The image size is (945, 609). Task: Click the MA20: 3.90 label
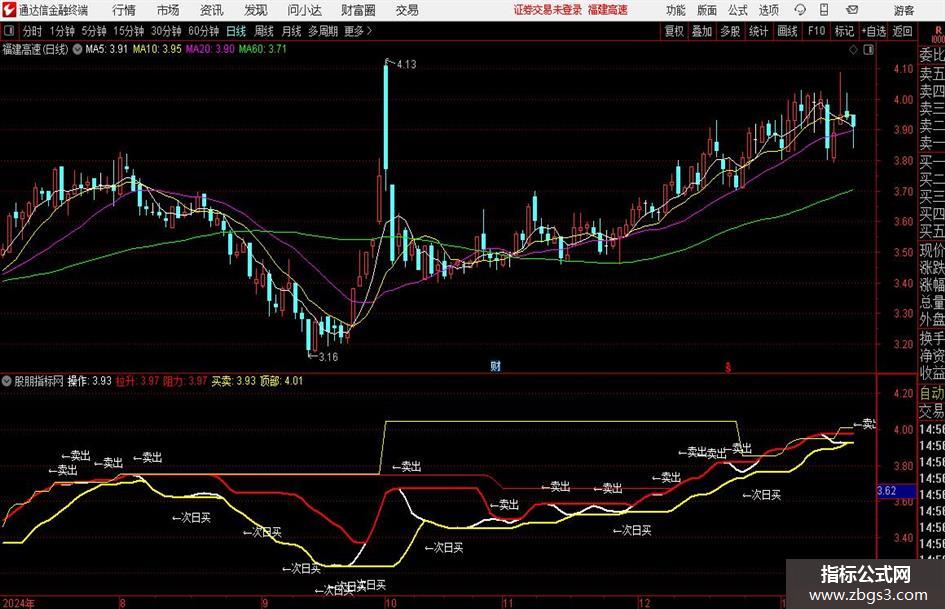point(210,49)
